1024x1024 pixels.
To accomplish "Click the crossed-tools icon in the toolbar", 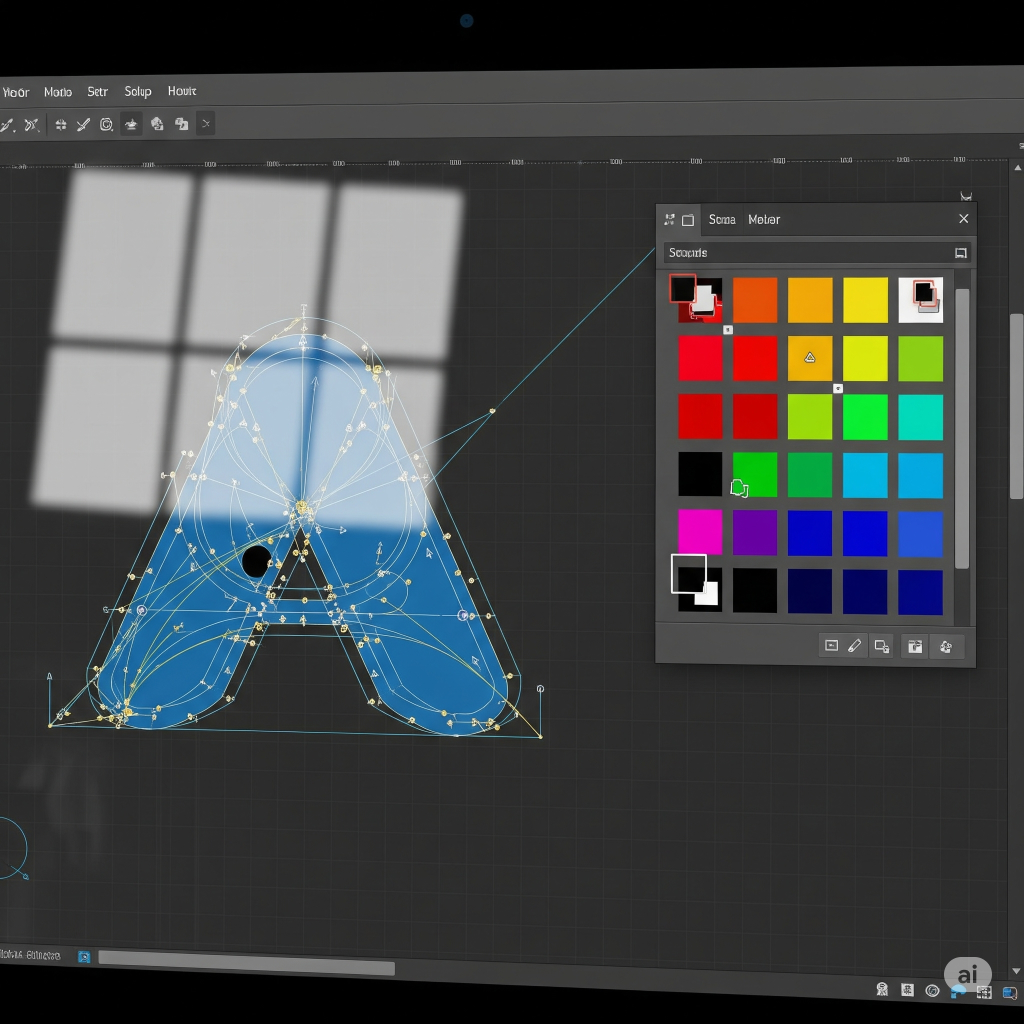I will click(32, 125).
